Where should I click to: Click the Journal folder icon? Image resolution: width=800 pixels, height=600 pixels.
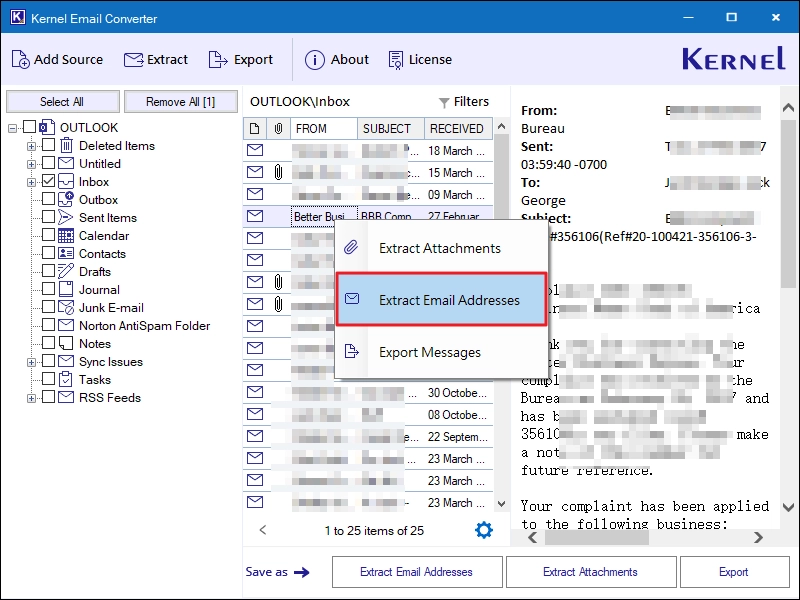click(66, 289)
